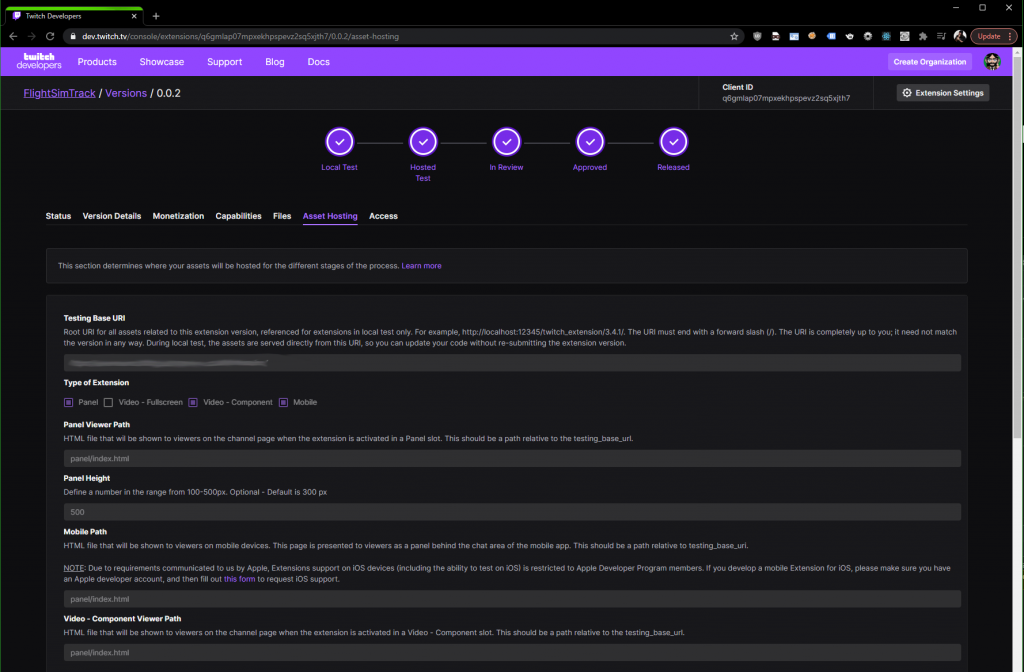Click the Mobile Path input field

point(512,599)
